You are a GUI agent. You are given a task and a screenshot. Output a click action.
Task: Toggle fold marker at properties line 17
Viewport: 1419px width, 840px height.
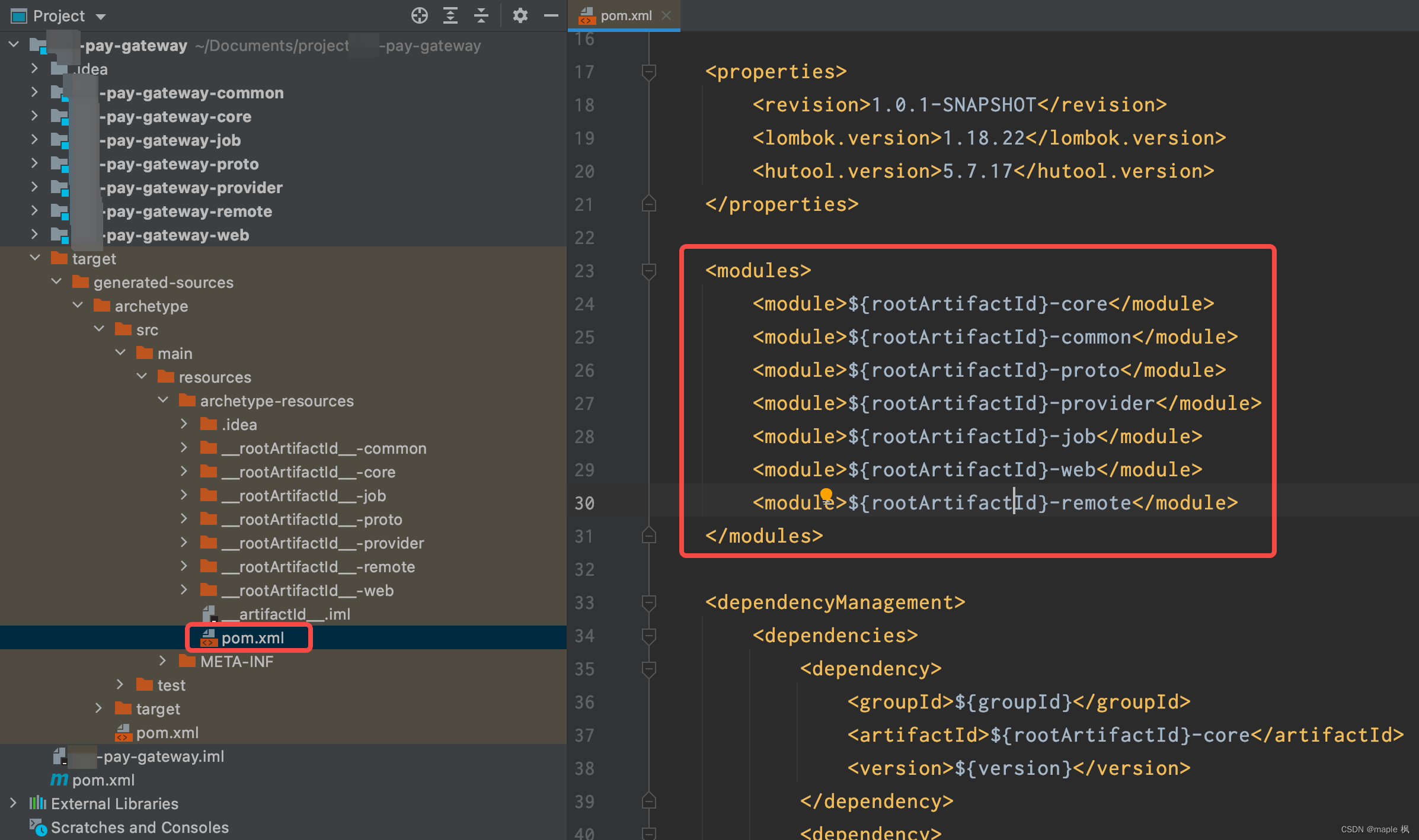pos(648,72)
